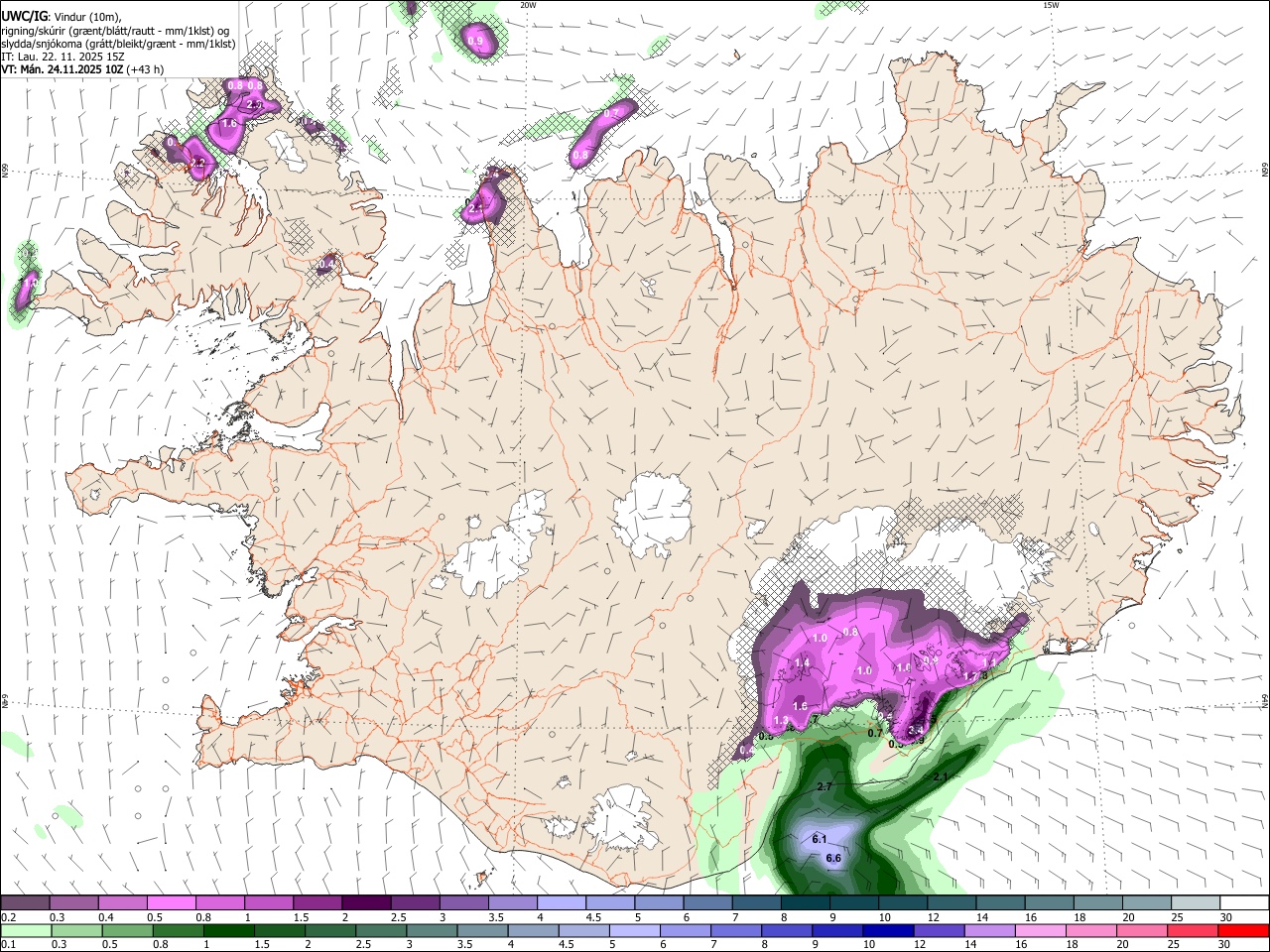Click the 2.1 rain value on the map

(942, 776)
